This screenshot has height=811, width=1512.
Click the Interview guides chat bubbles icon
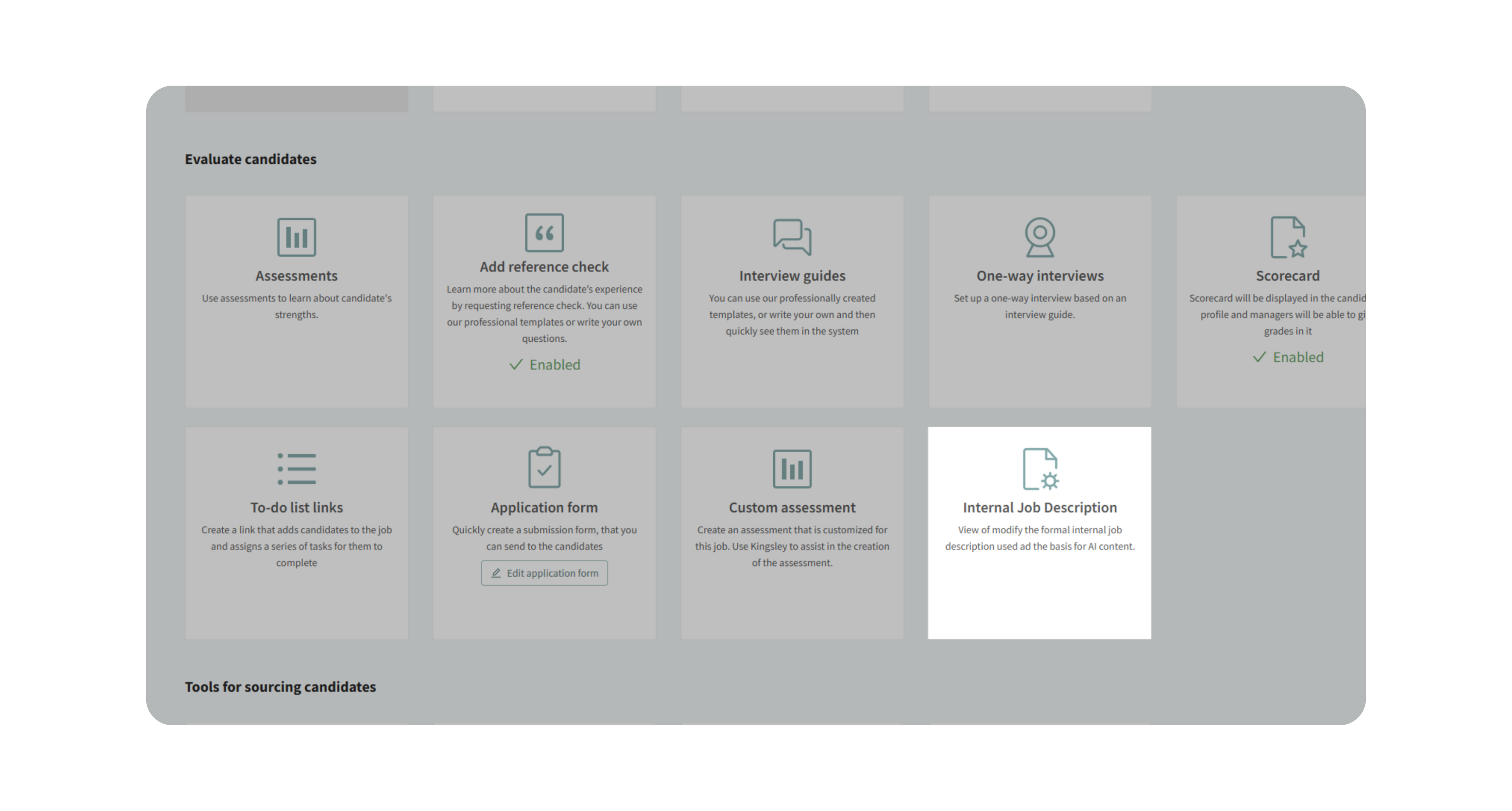coord(792,237)
